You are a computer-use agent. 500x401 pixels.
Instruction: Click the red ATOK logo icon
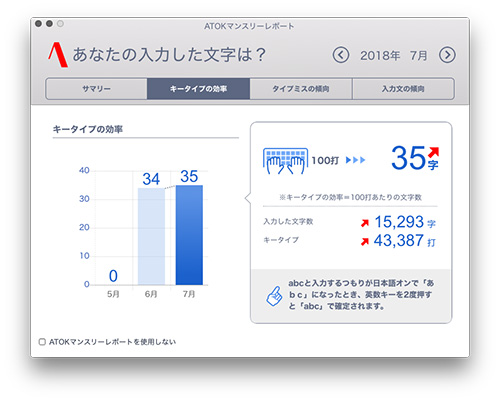pos(58,55)
